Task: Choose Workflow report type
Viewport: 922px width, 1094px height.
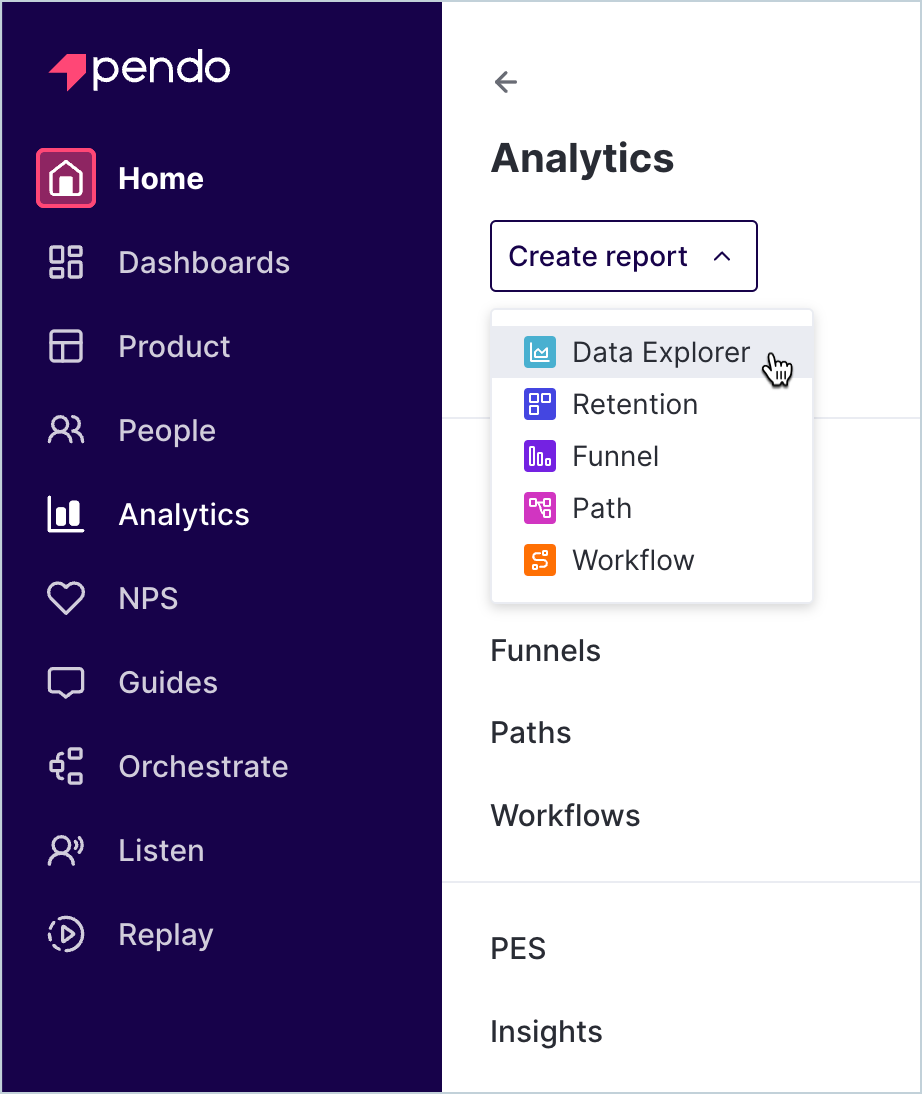Action: click(x=652, y=560)
